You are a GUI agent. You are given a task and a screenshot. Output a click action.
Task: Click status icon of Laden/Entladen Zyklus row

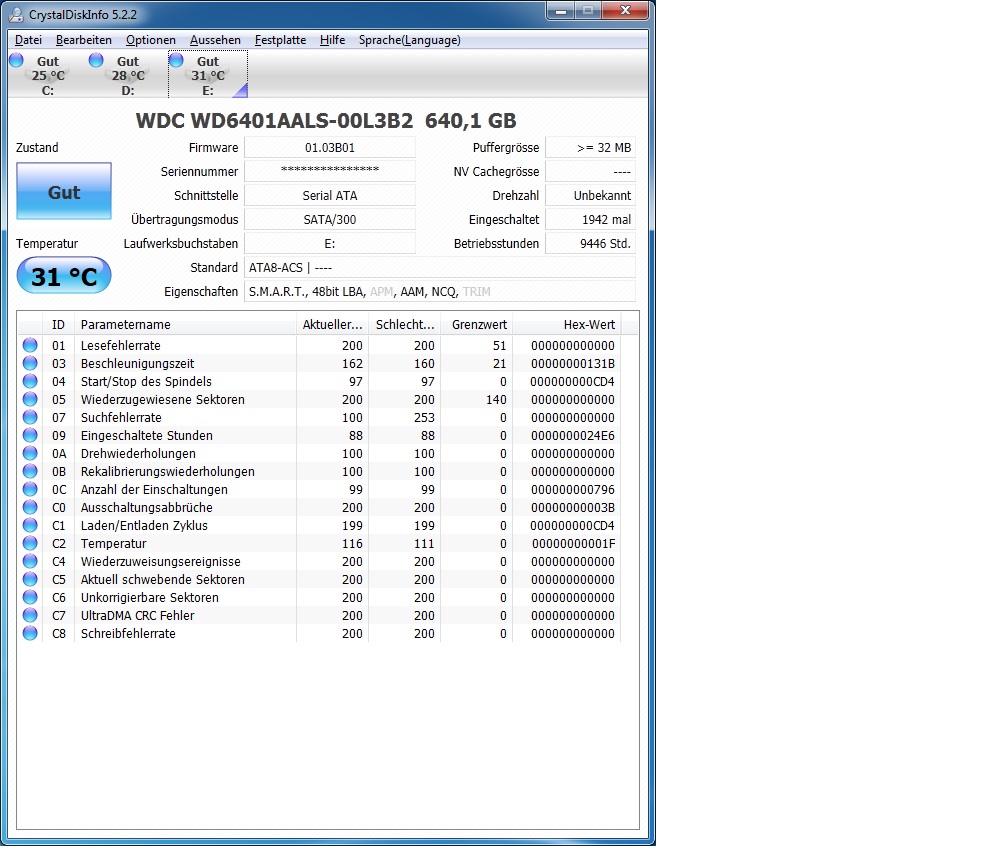click(x=30, y=525)
